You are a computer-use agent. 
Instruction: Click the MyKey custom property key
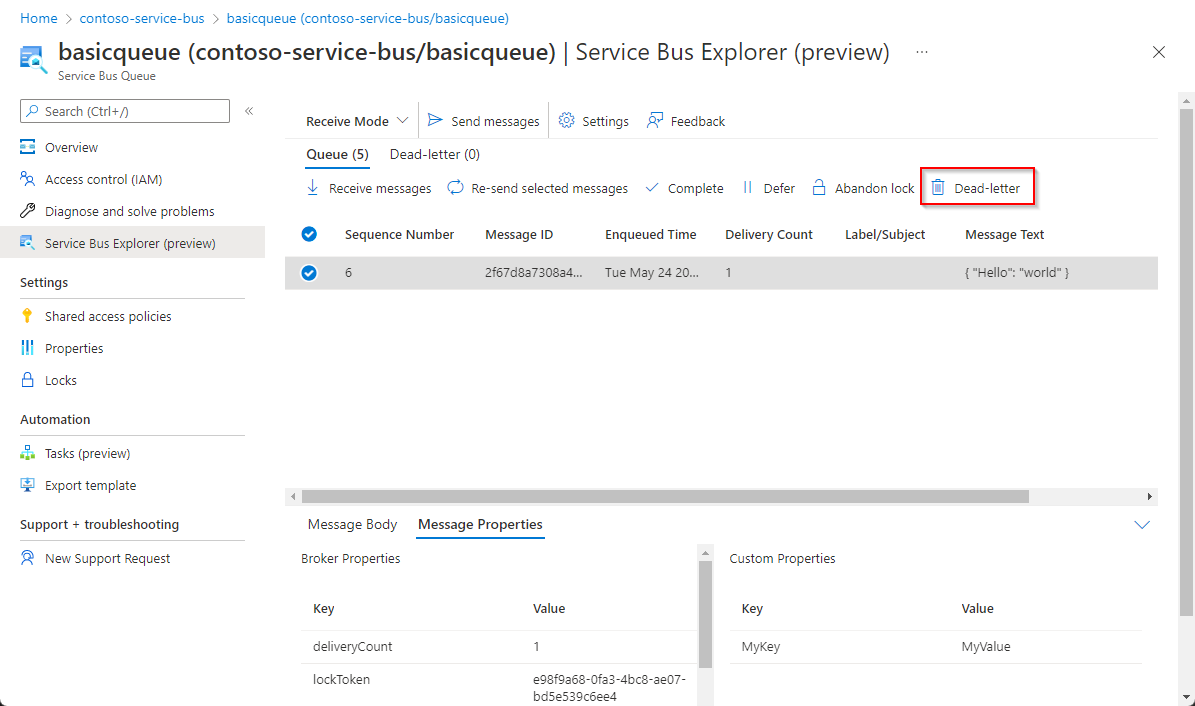coord(761,647)
